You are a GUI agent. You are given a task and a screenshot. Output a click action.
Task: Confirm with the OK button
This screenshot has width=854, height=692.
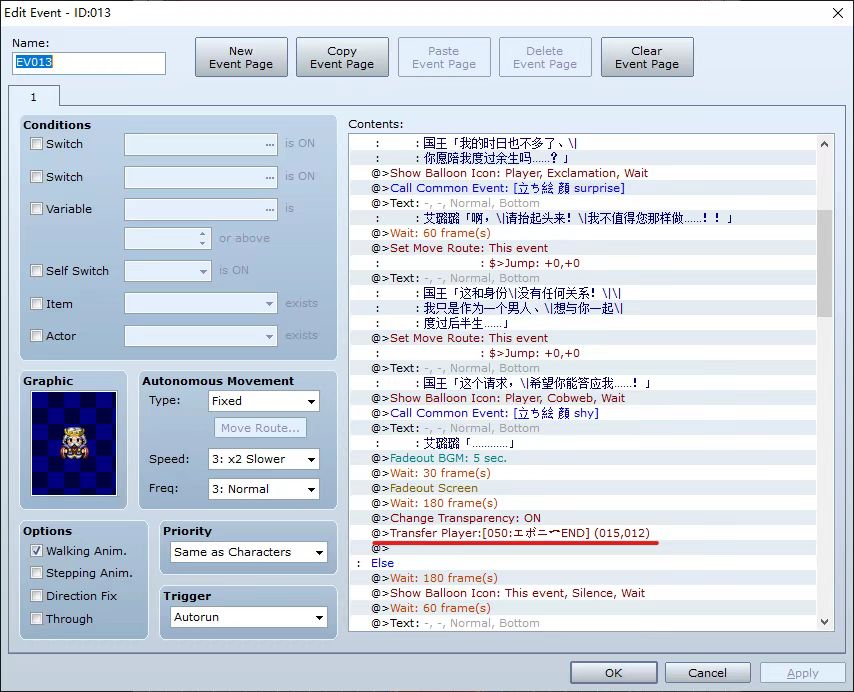(614, 673)
